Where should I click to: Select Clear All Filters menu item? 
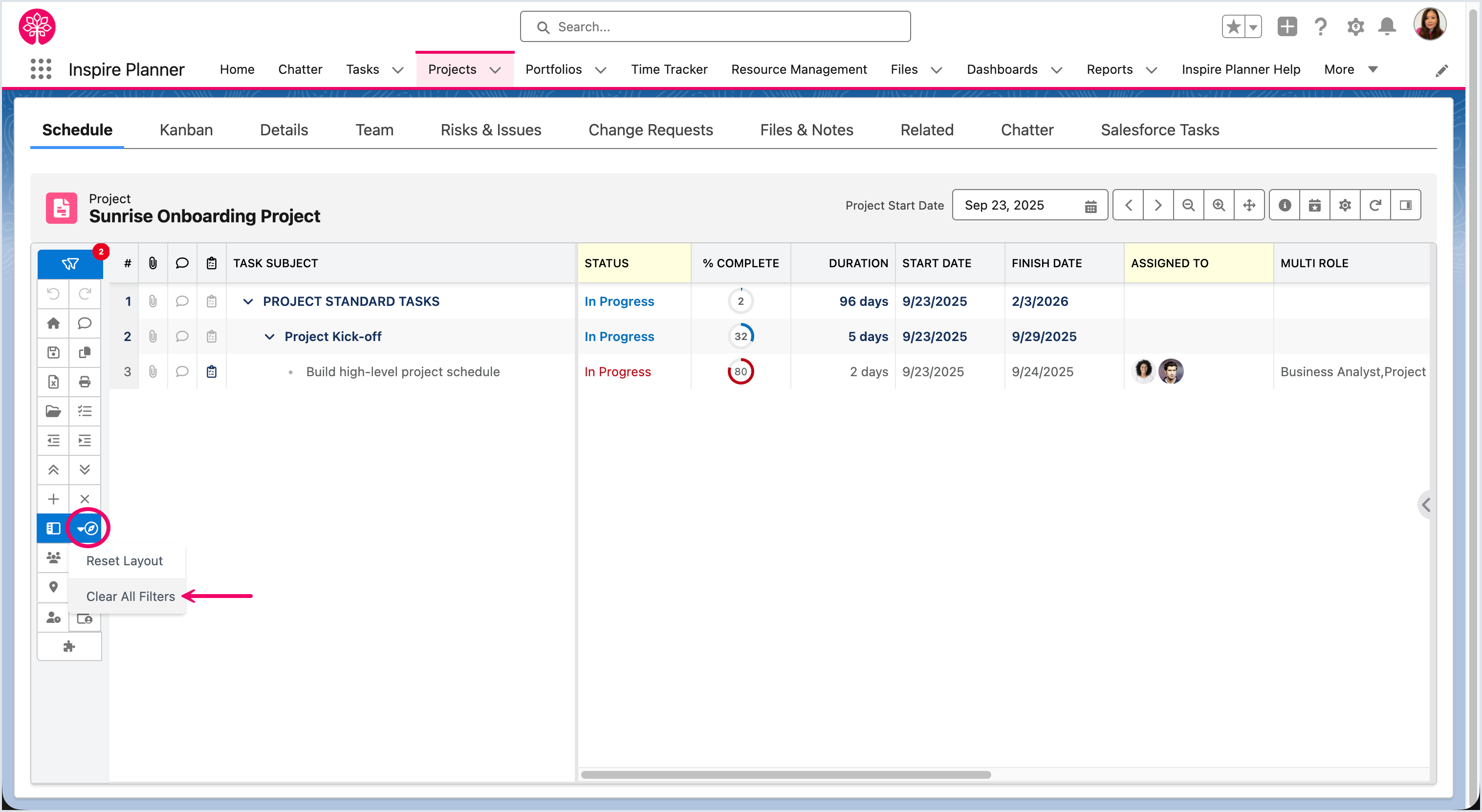(131, 597)
